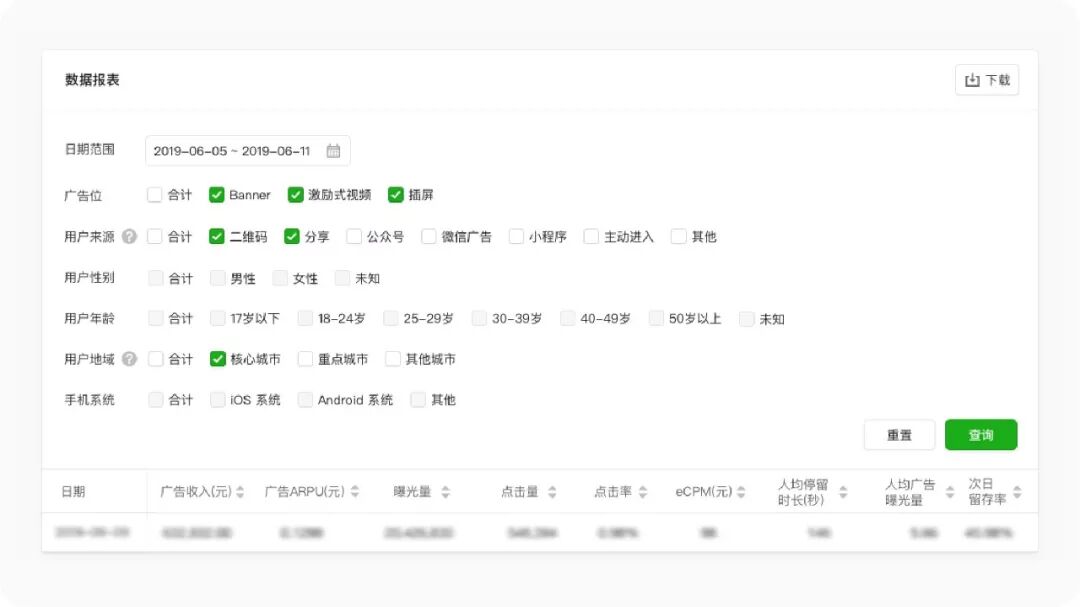Click help icon next to 用户来源
The height and width of the screenshot is (607, 1080).
[x=130, y=237]
